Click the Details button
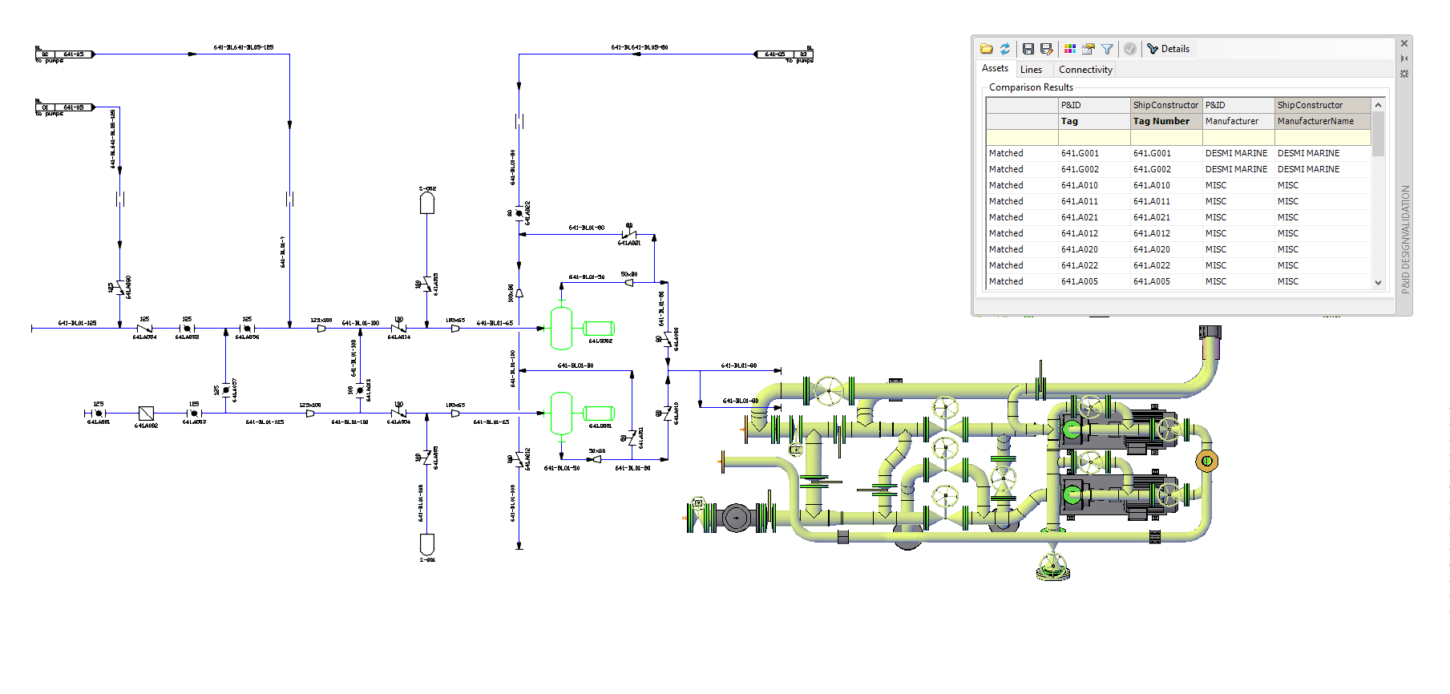Image resolution: width=1450 pixels, height=694 pixels. click(x=1168, y=49)
